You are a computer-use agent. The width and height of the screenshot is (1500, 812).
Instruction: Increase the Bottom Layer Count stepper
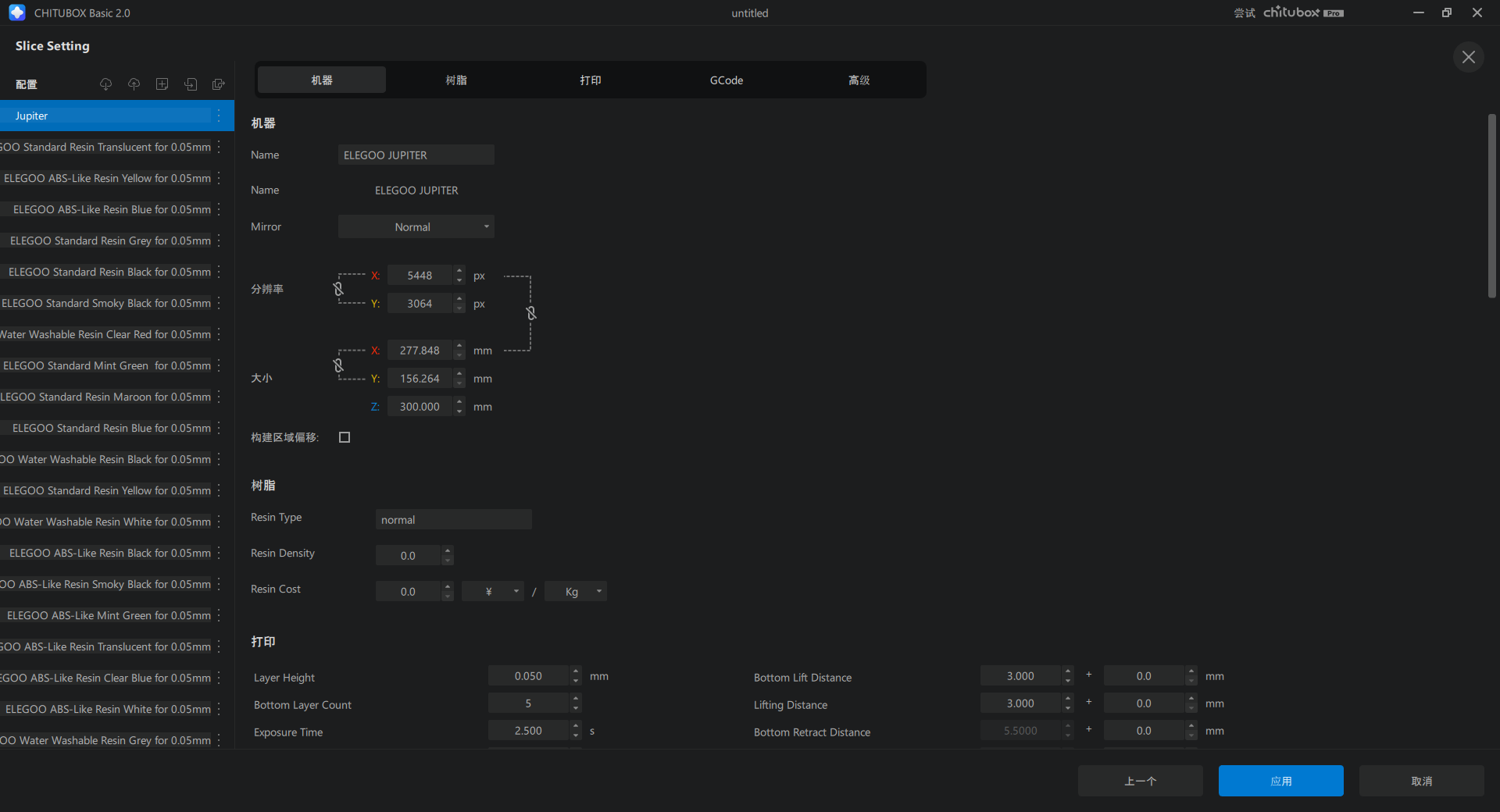[576, 699]
